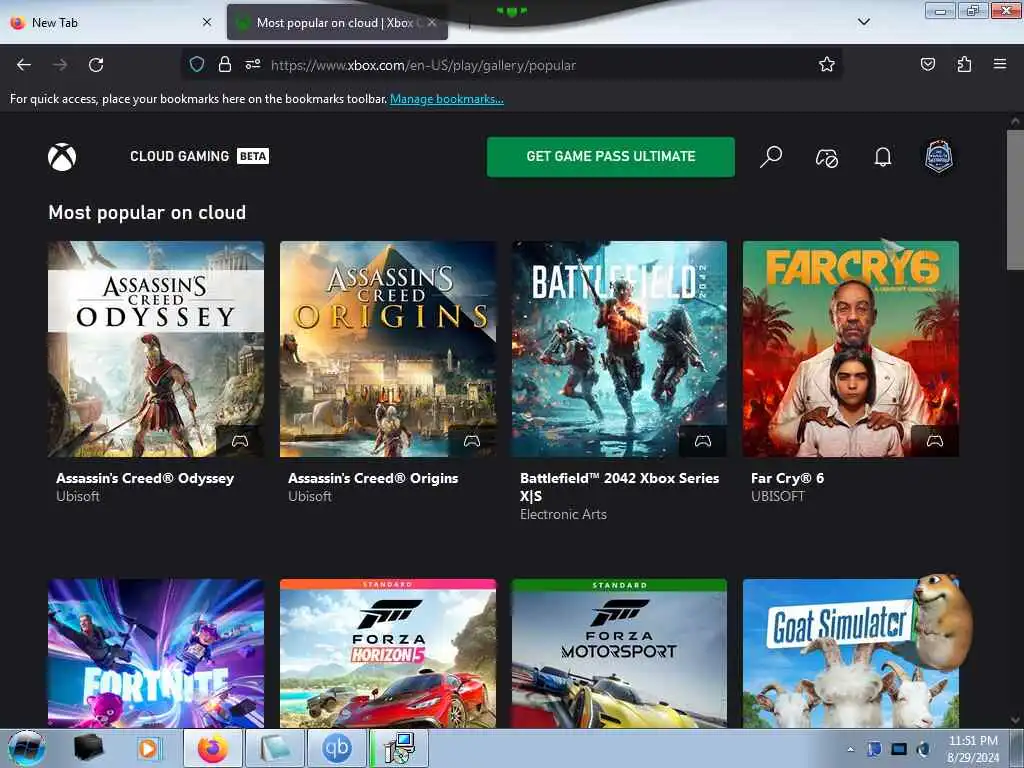Screen dimensions: 1024x768
Task: Click the Battlefield 2042 cover art
Action: tap(619, 349)
